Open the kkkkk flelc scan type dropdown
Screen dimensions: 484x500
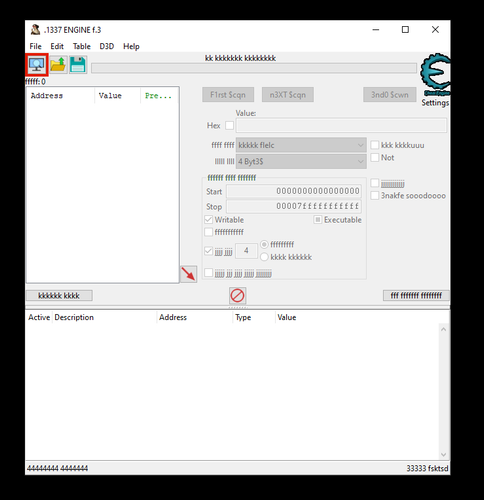(x=301, y=145)
